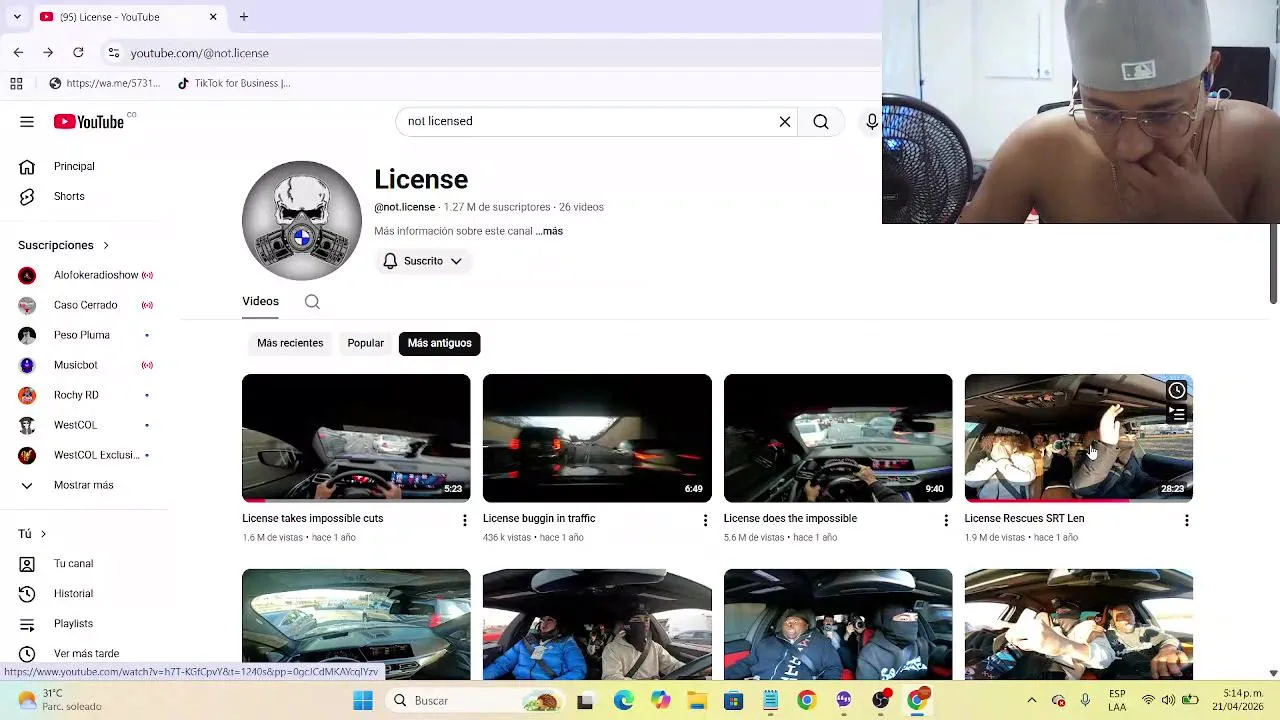Select the Más antiguos filter
Image resolution: width=1280 pixels, height=720 pixels.
point(439,343)
